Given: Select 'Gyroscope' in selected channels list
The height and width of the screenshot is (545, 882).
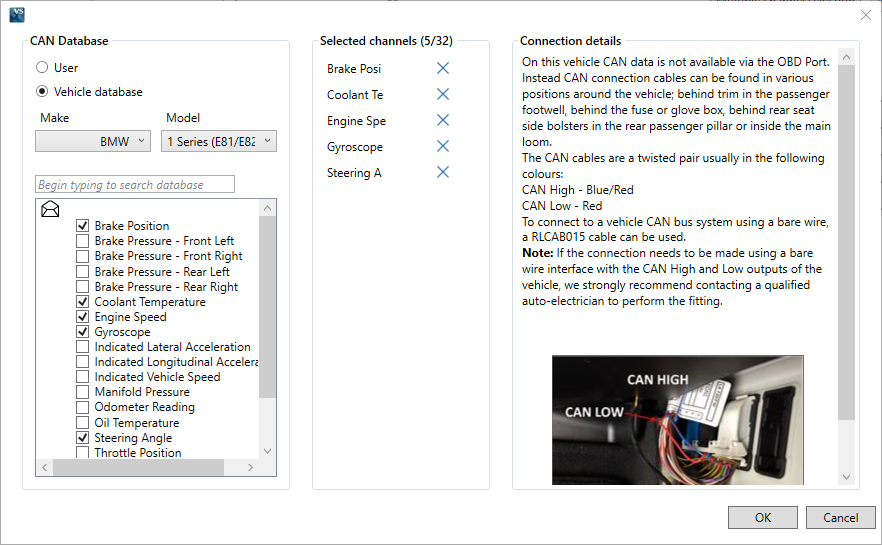Looking at the screenshot, I should (x=355, y=147).
